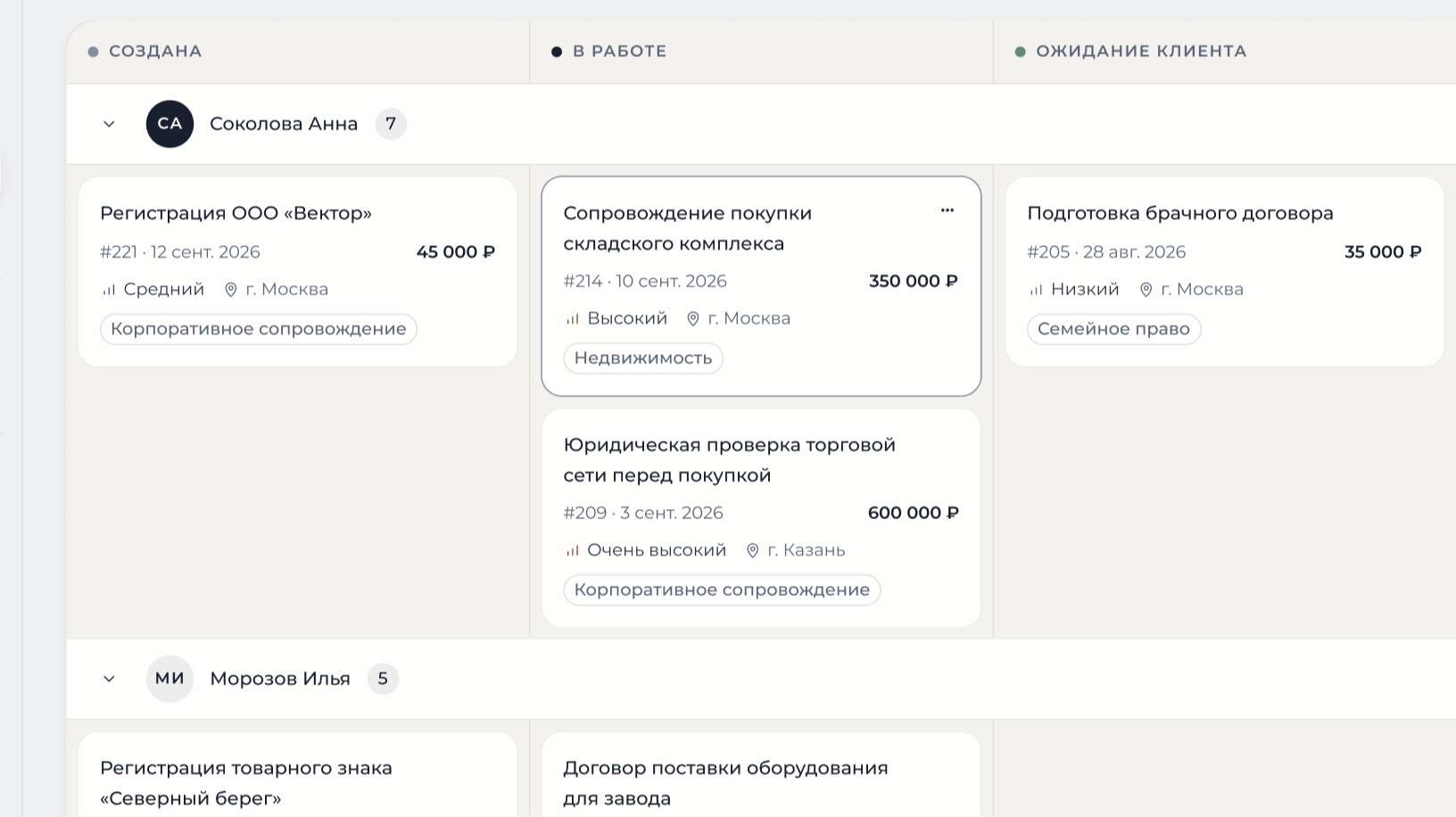Collapse the Морозов Илья group
This screenshot has height=817, width=1456.
(x=109, y=679)
